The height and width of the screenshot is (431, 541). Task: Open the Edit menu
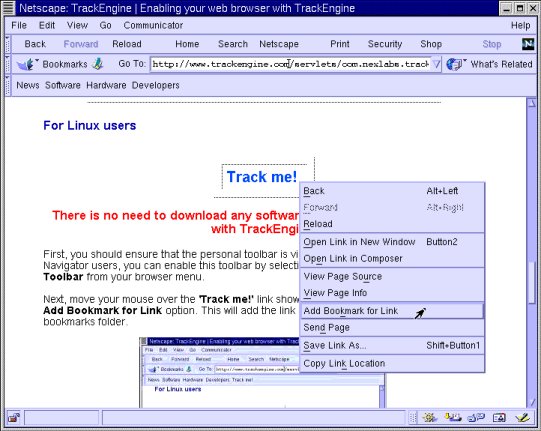(x=47, y=25)
